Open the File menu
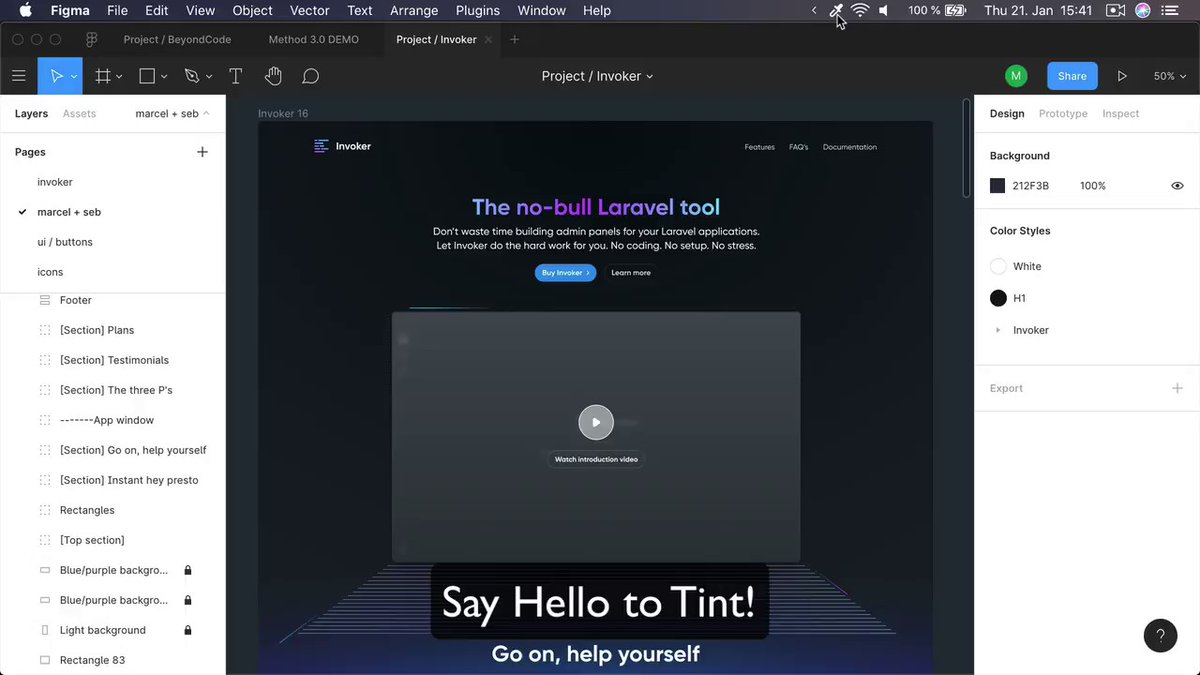Image resolution: width=1200 pixels, height=675 pixels. [117, 10]
